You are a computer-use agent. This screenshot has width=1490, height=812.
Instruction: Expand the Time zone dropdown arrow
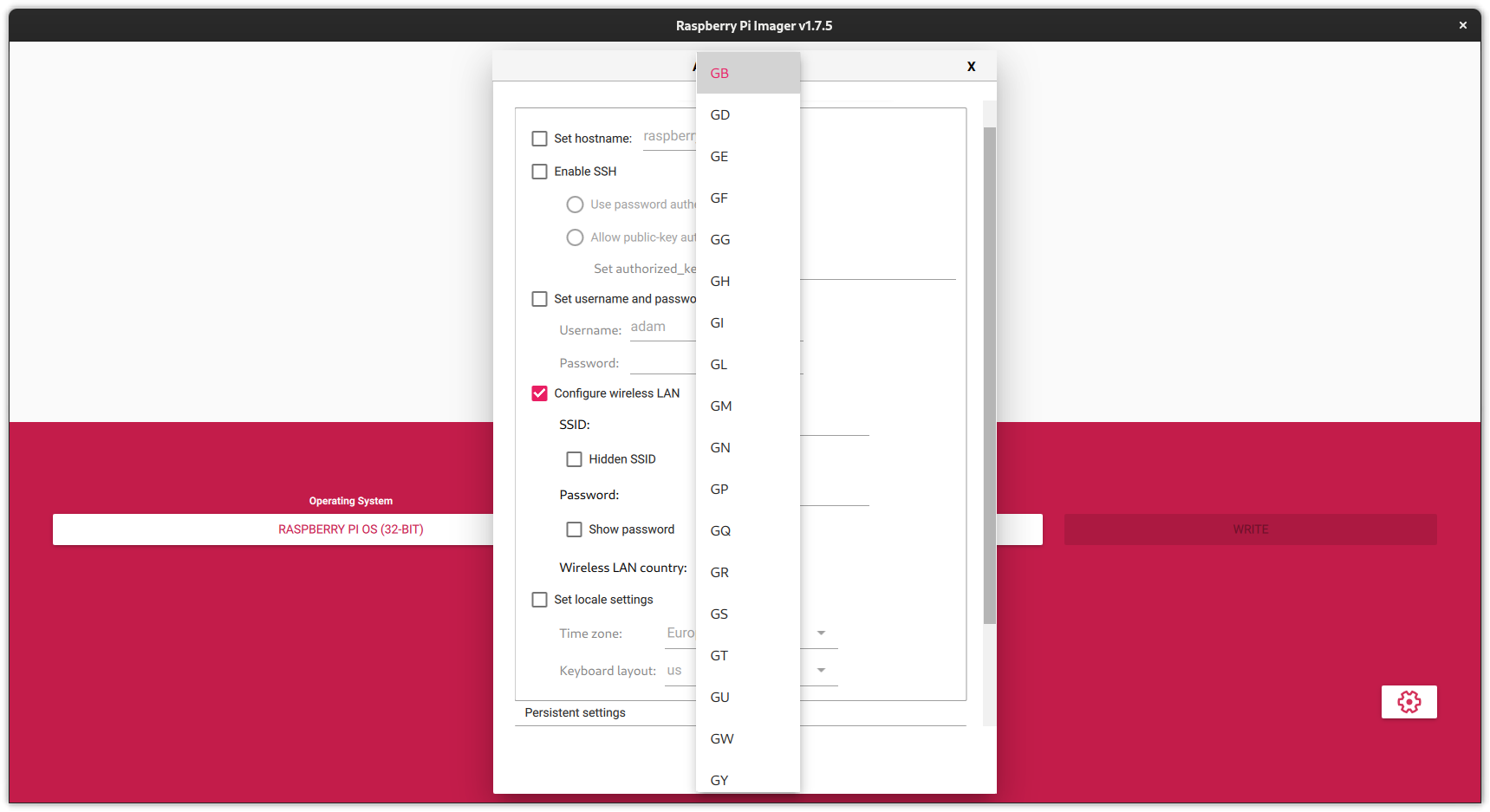point(821,633)
